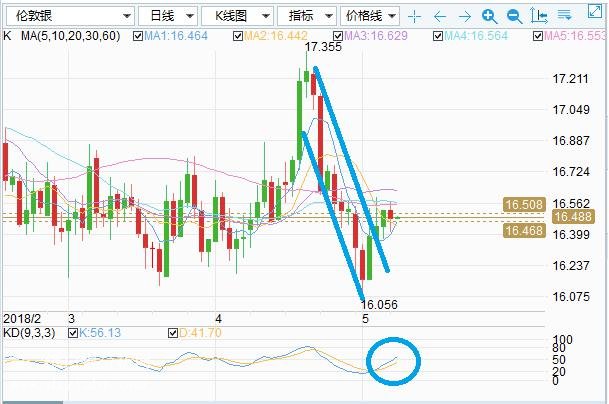609x404 pixels.
Task: Toggle the MA5 moving average checkbox
Action: pyautogui.click(x=538, y=37)
